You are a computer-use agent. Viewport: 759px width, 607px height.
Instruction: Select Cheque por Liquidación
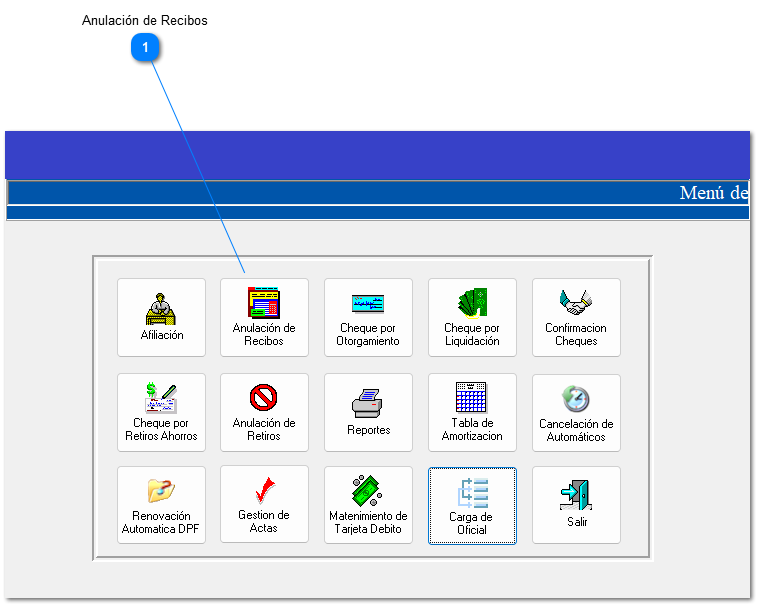[472, 317]
